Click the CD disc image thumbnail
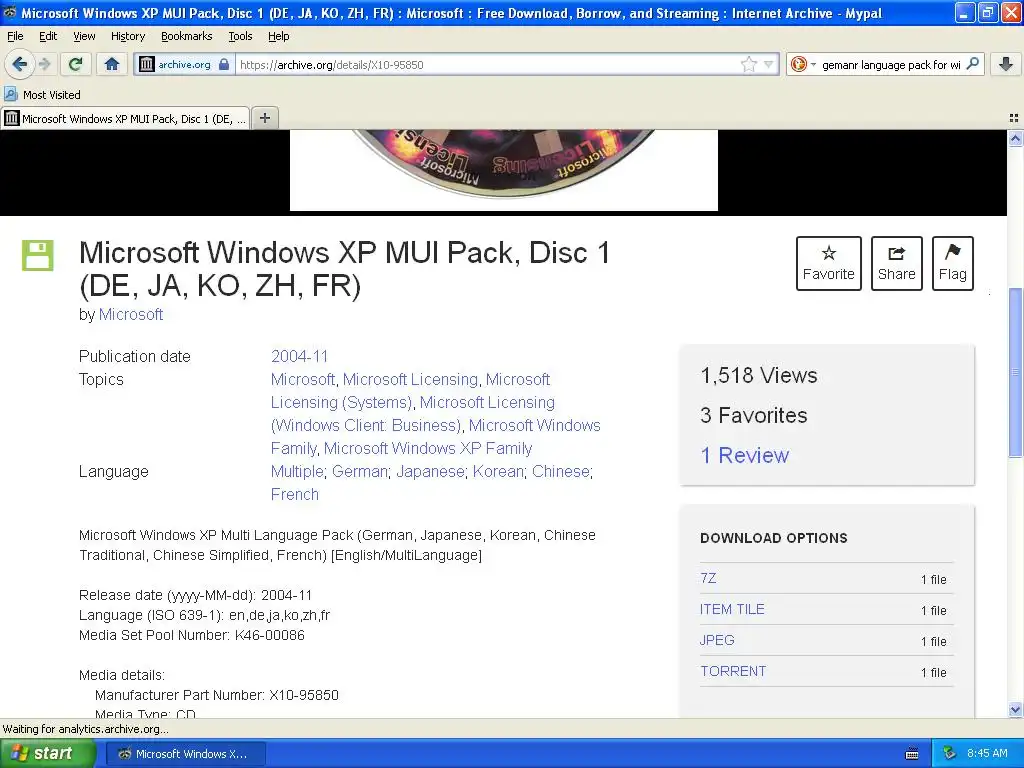1024x768 pixels. 504,170
